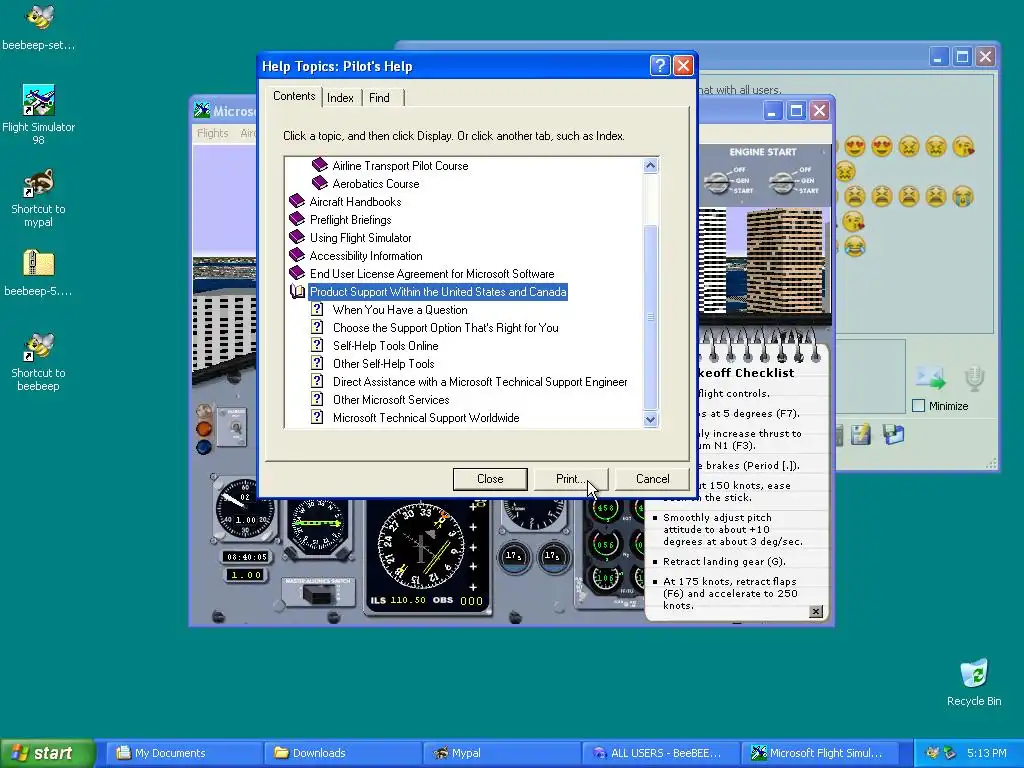Click the question mark help button in Pilot's Help title bar
The image size is (1024, 768).
(660, 66)
